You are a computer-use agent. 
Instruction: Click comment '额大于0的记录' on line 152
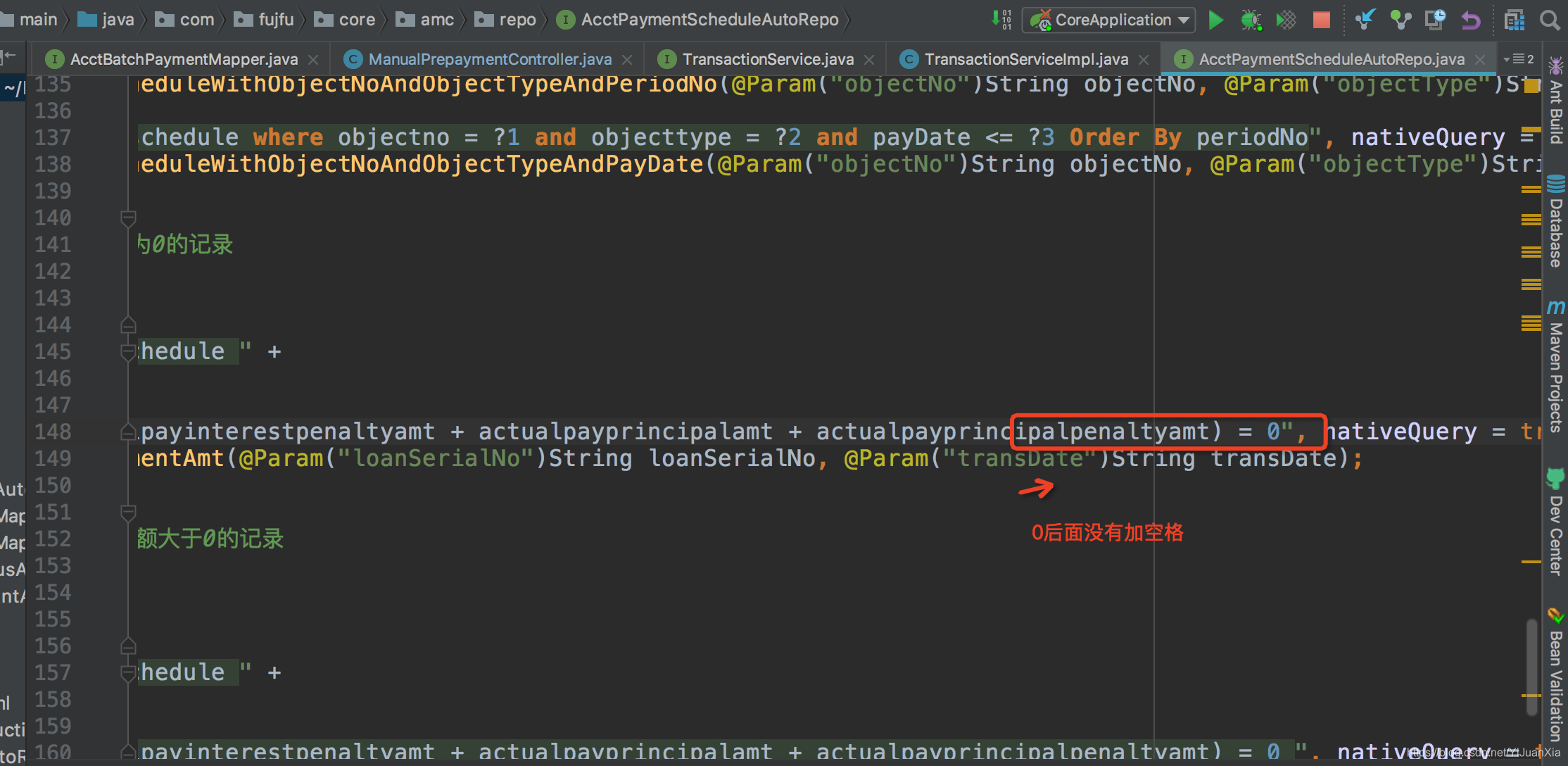click(210, 539)
